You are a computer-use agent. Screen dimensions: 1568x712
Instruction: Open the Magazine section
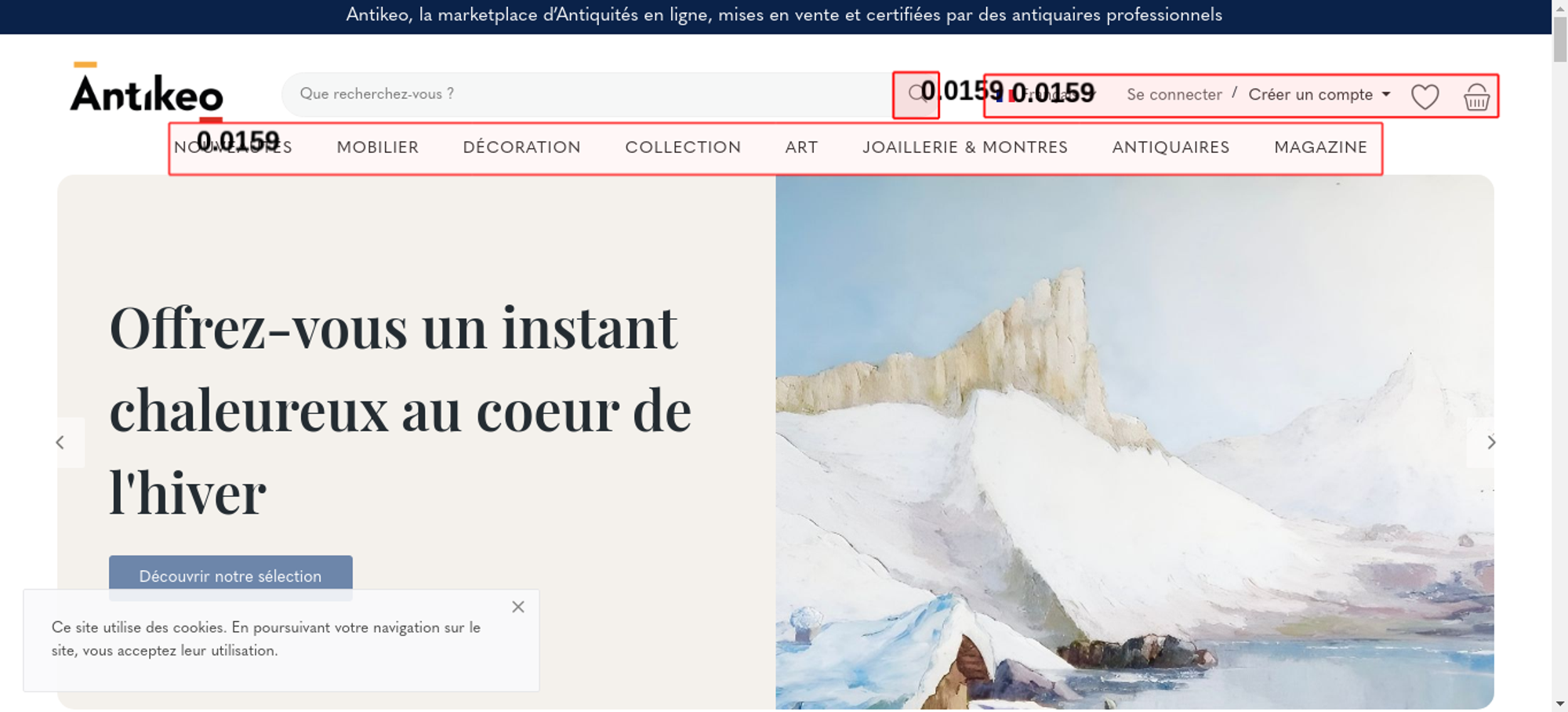[x=1320, y=147]
